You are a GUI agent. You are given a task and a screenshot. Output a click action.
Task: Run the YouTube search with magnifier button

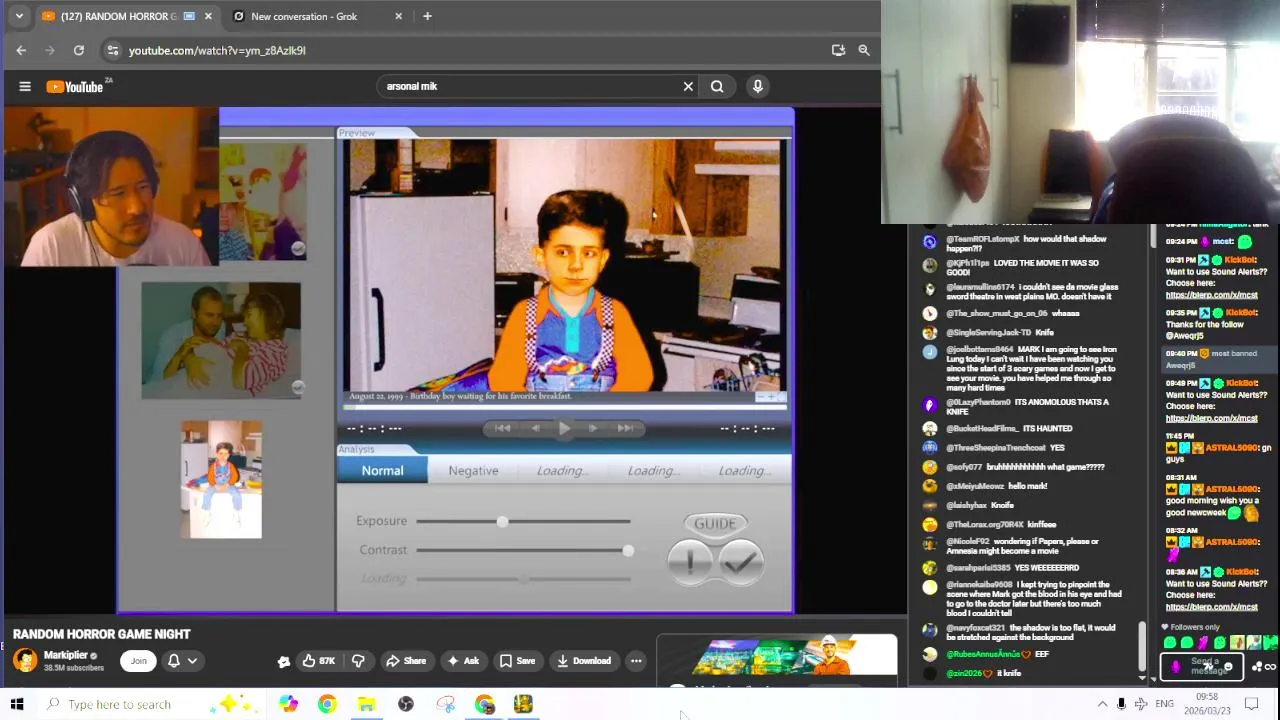(717, 86)
